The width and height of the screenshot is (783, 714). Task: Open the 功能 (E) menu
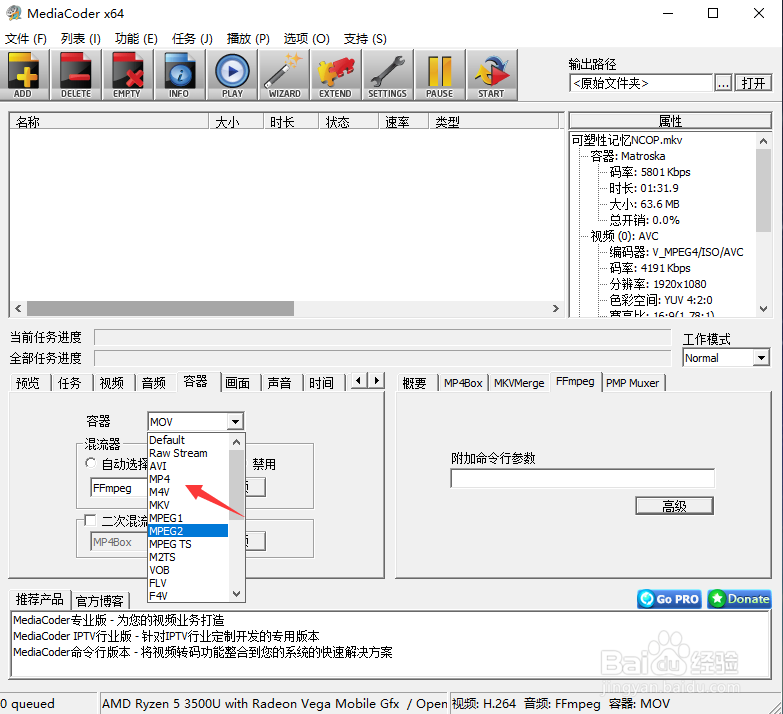(x=136, y=39)
